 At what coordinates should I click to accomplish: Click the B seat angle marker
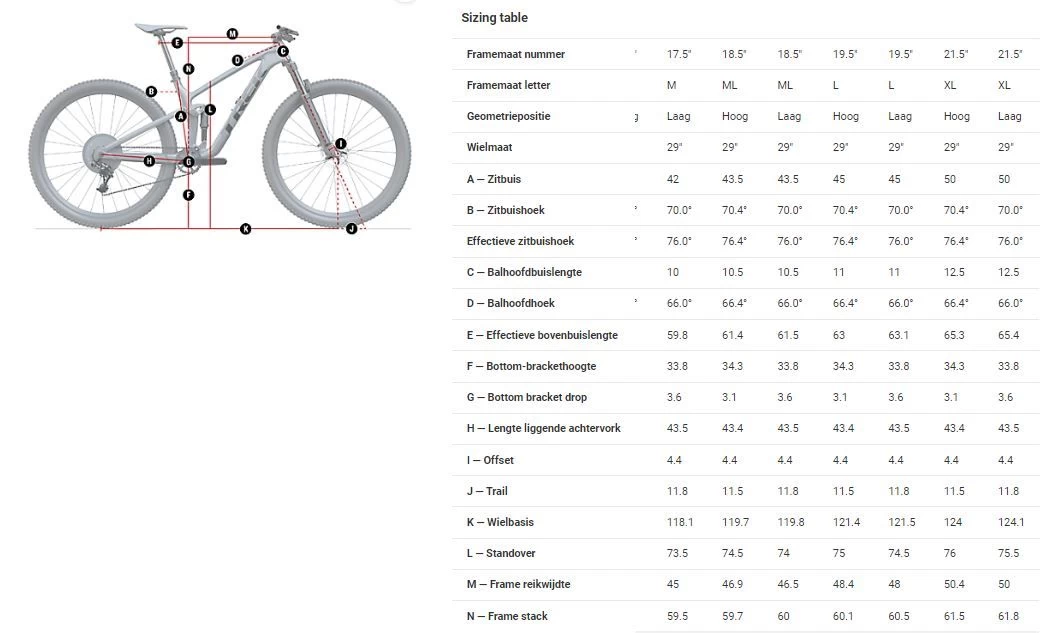(x=151, y=91)
